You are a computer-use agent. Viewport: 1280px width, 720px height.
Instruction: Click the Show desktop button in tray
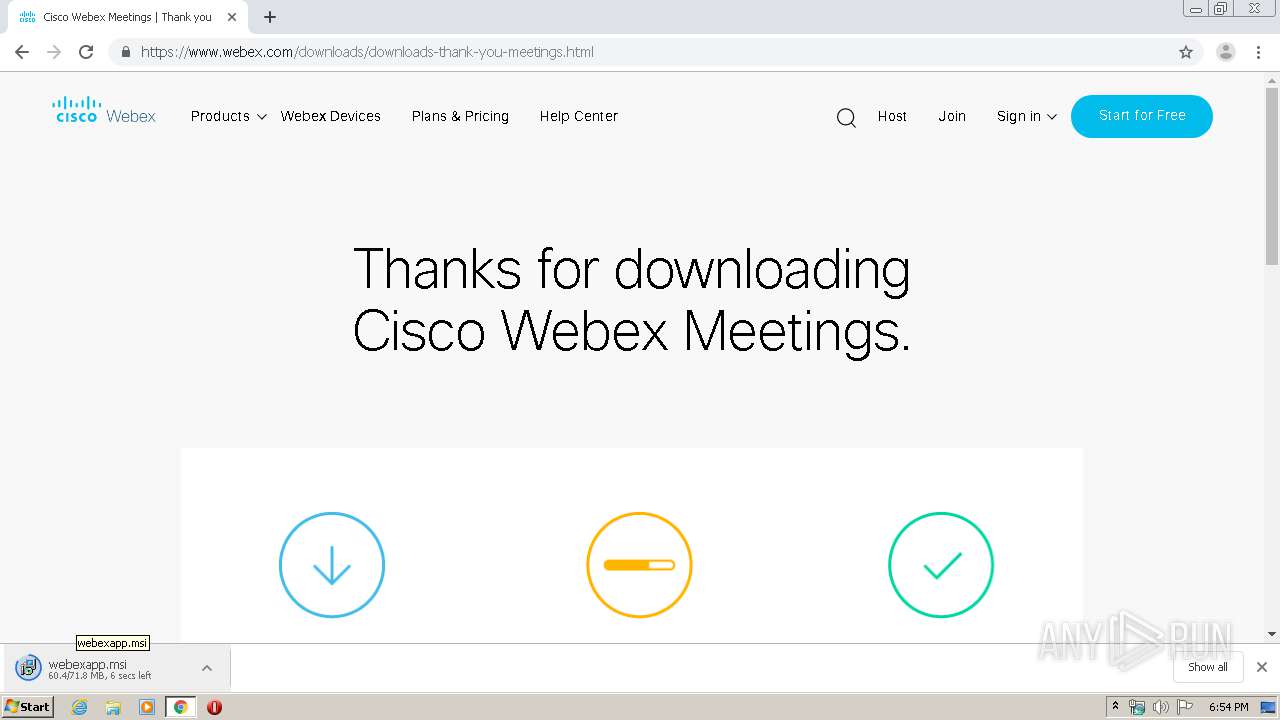point(1269,707)
